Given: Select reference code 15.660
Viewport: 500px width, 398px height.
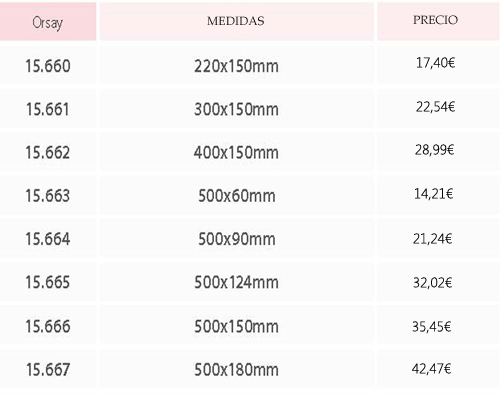Looking at the screenshot, I should pos(48,66).
